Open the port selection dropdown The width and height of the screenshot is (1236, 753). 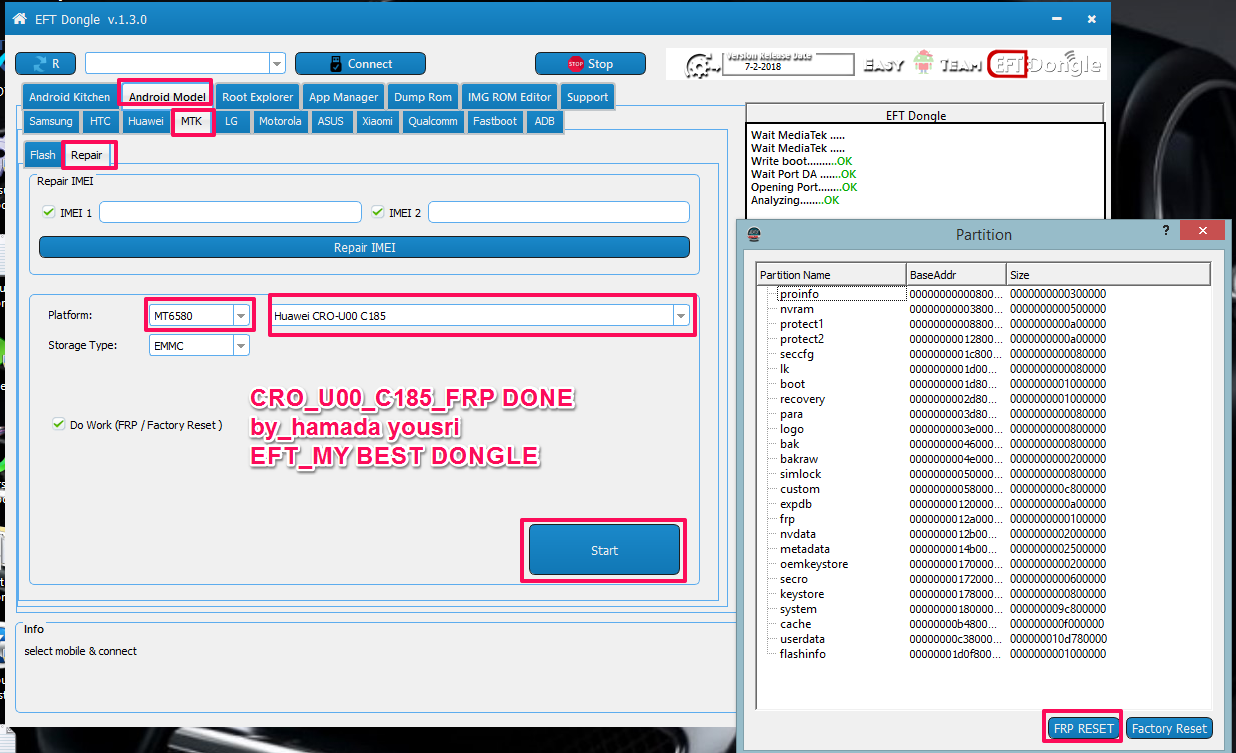click(x=277, y=64)
